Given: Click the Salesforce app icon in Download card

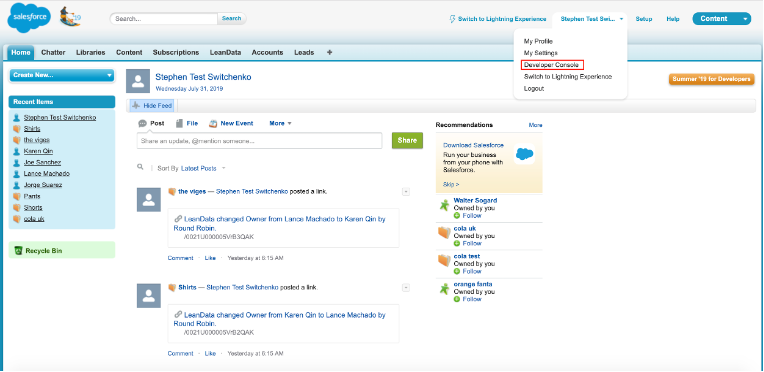Looking at the screenshot, I should click(524, 154).
